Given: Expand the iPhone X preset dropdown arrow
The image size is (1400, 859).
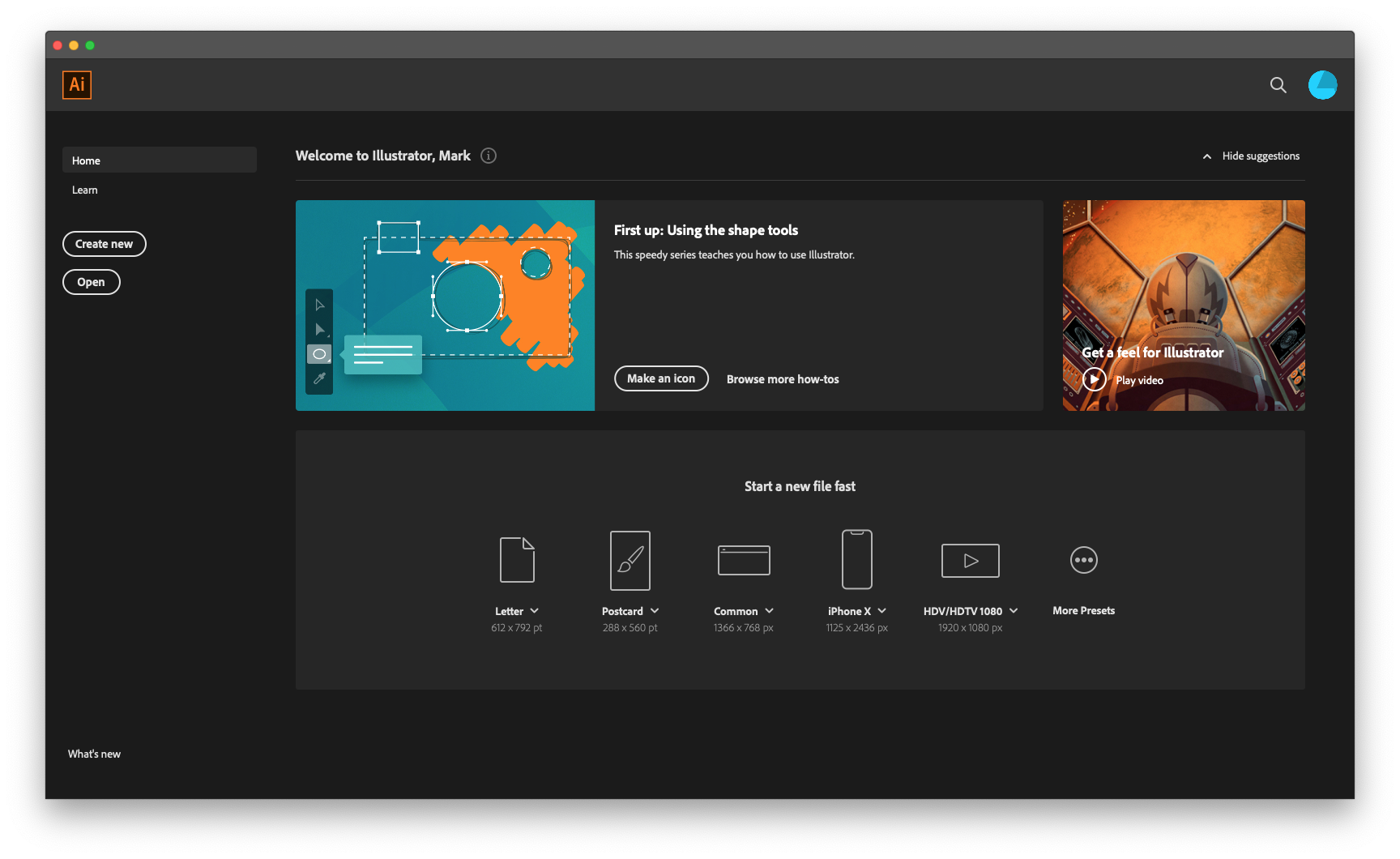Looking at the screenshot, I should pos(882,611).
